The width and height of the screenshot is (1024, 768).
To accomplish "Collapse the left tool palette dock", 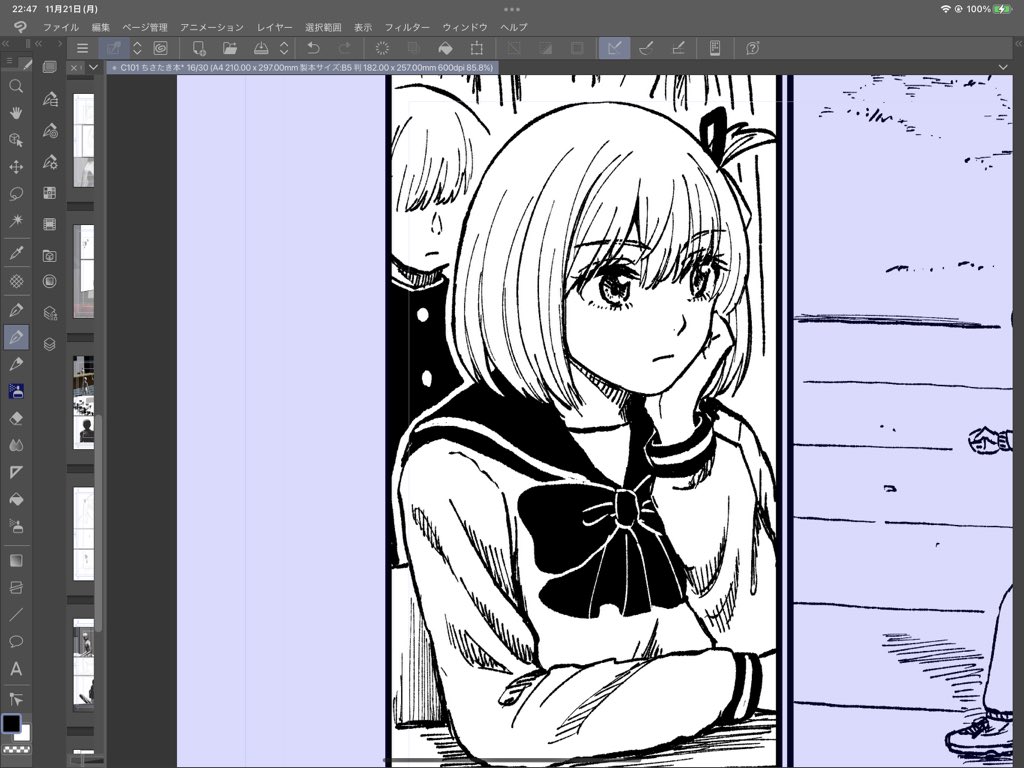I will click(x=6, y=43).
